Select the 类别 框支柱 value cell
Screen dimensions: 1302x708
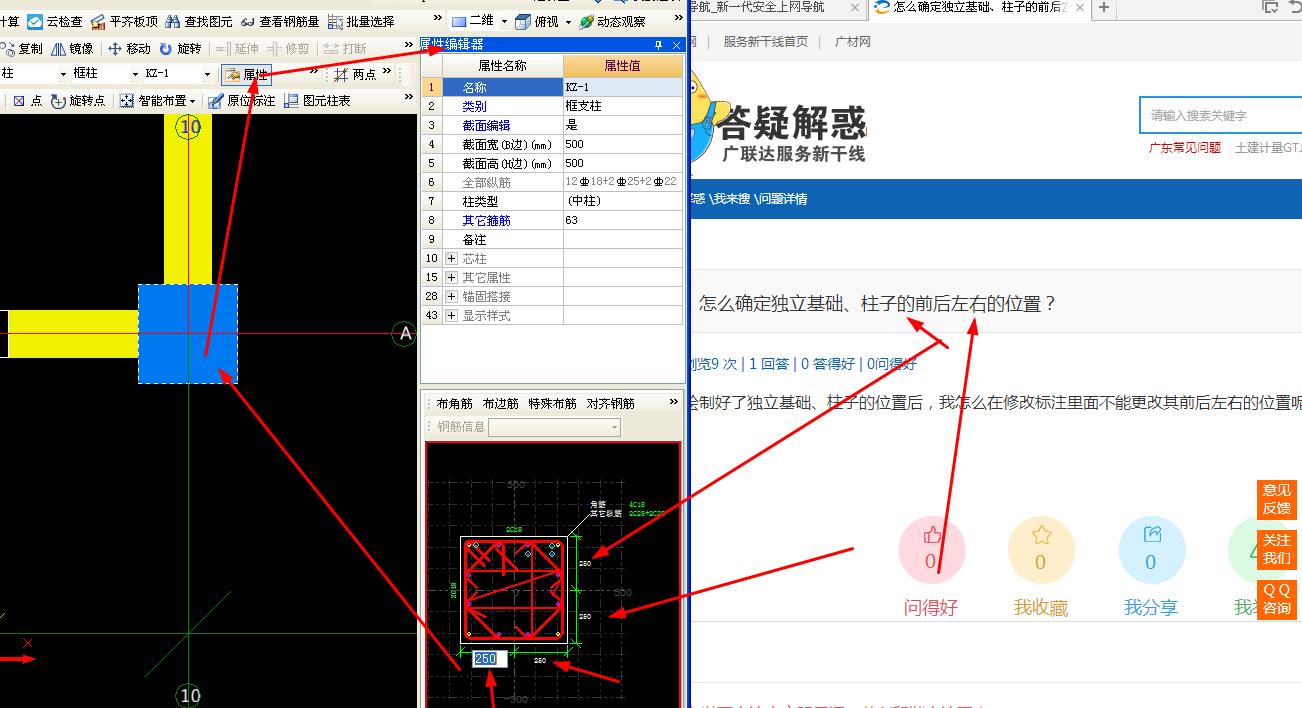pos(623,106)
